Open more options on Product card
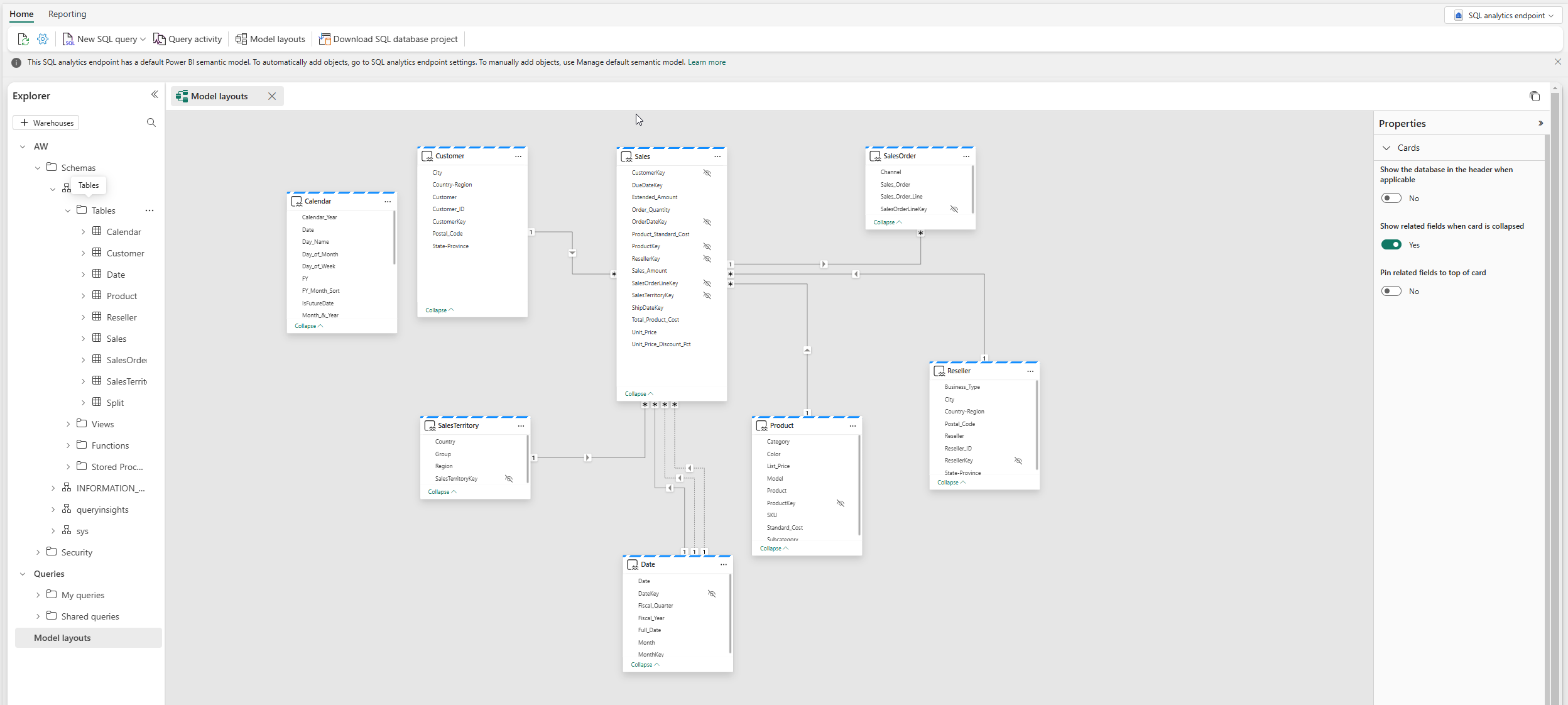Image resolution: width=1568 pixels, height=705 pixels. point(852,426)
